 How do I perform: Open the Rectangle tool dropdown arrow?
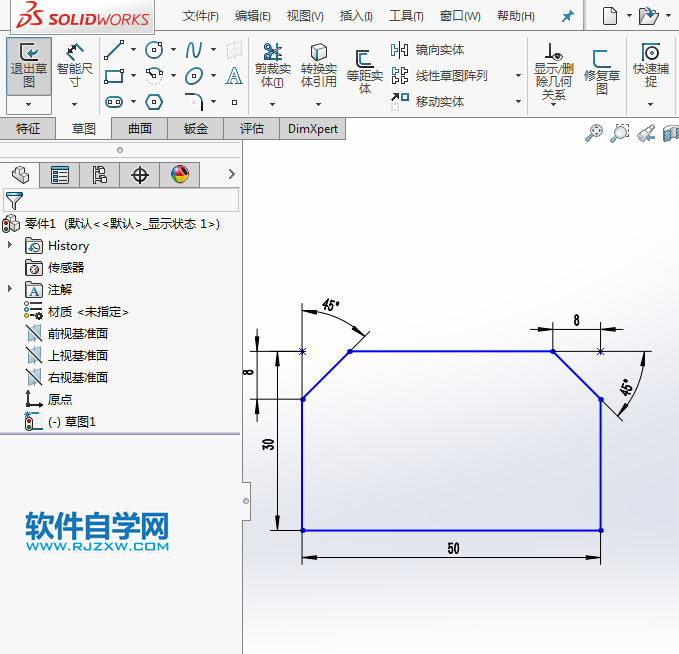tap(133, 76)
